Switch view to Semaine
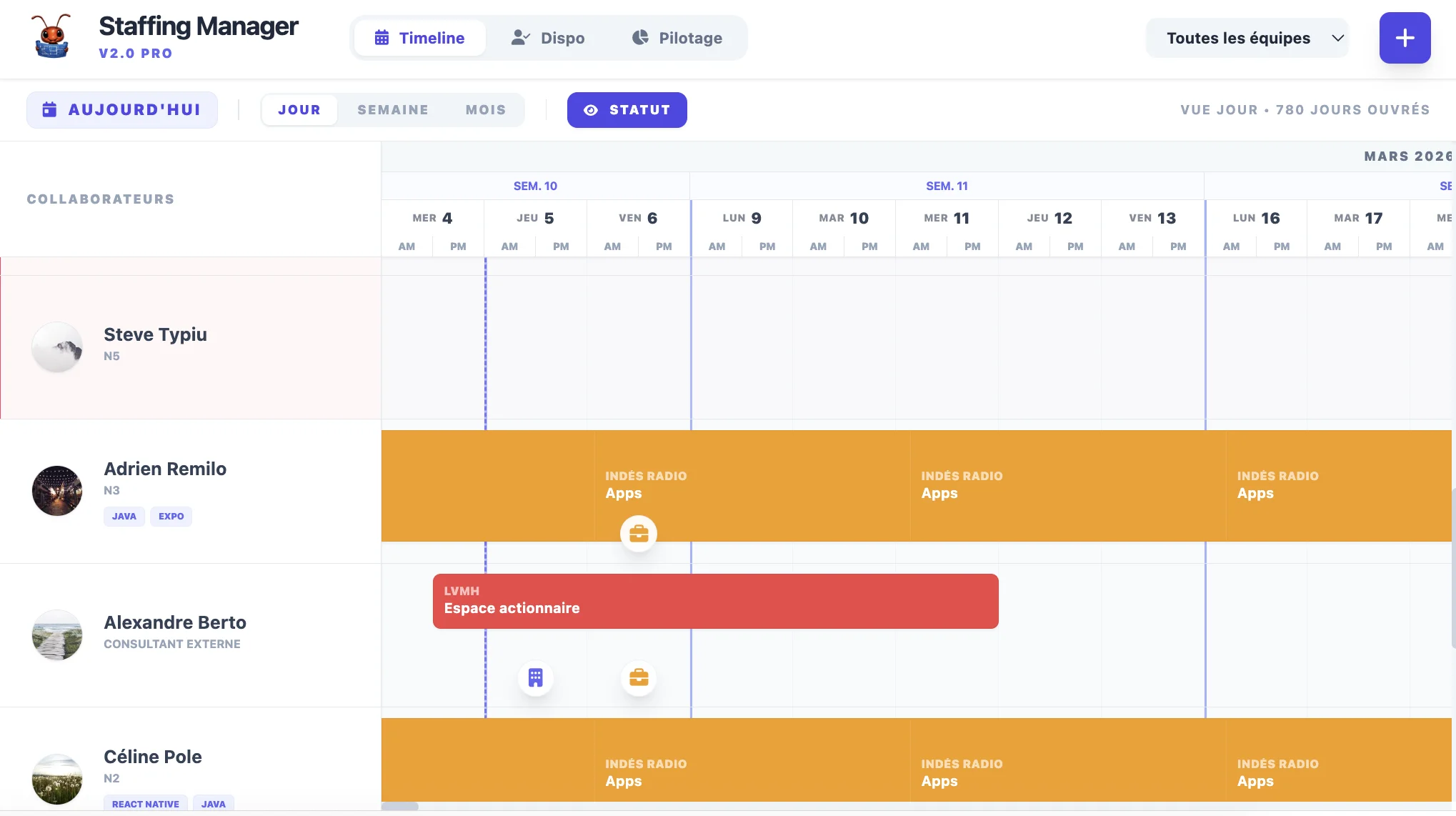Screen dimensions: 1456x816 [393, 110]
